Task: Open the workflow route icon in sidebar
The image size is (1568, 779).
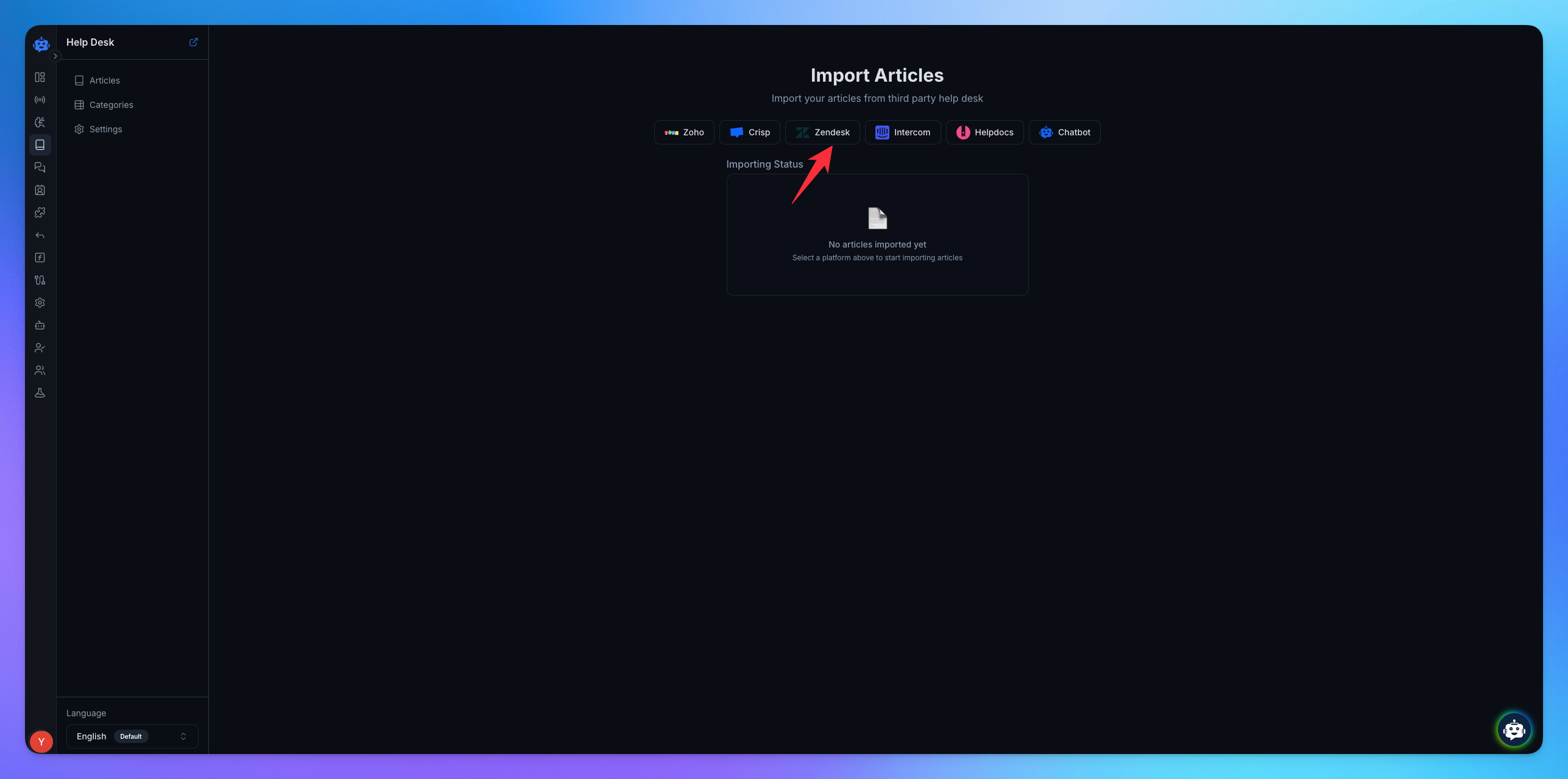Action: [x=40, y=280]
